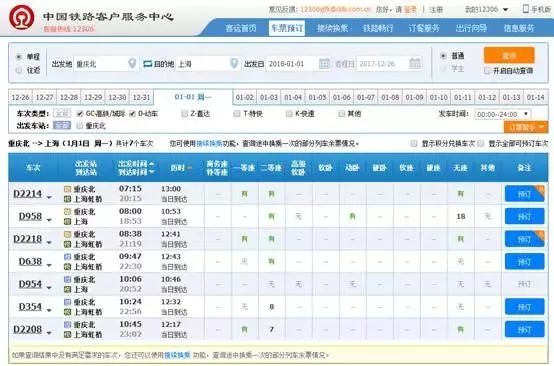Open dining service navigation tab
Viewport: 554px width, 366px height.
click(424, 28)
